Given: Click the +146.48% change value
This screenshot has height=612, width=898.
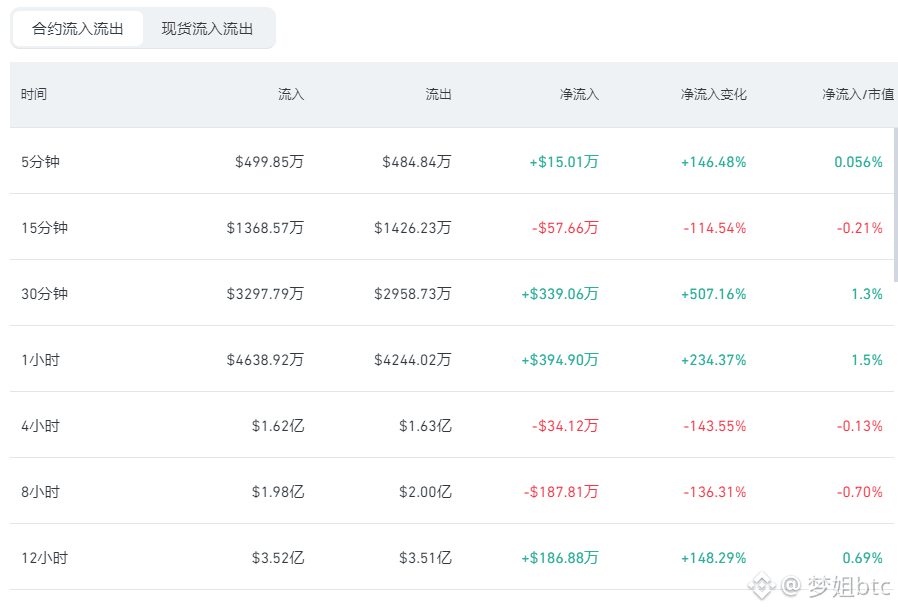Looking at the screenshot, I should pos(714,162).
